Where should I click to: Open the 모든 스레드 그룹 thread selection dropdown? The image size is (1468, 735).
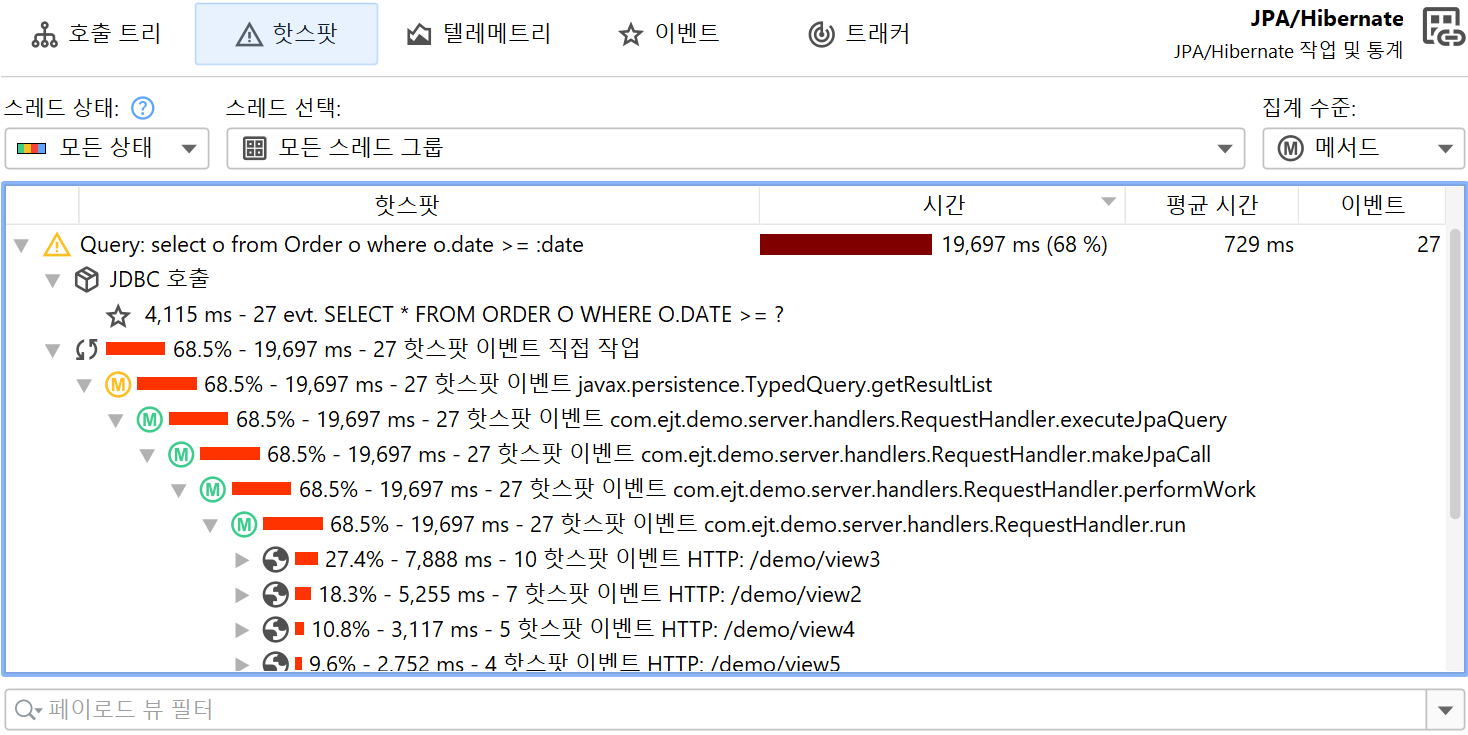pyautogui.click(x=735, y=149)
